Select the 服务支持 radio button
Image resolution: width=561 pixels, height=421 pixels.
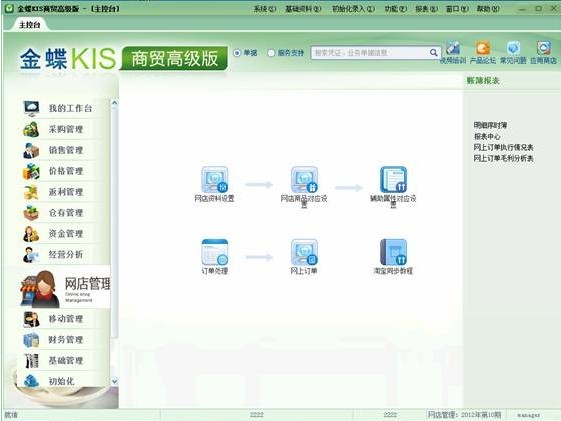click(x=271, y=53)
